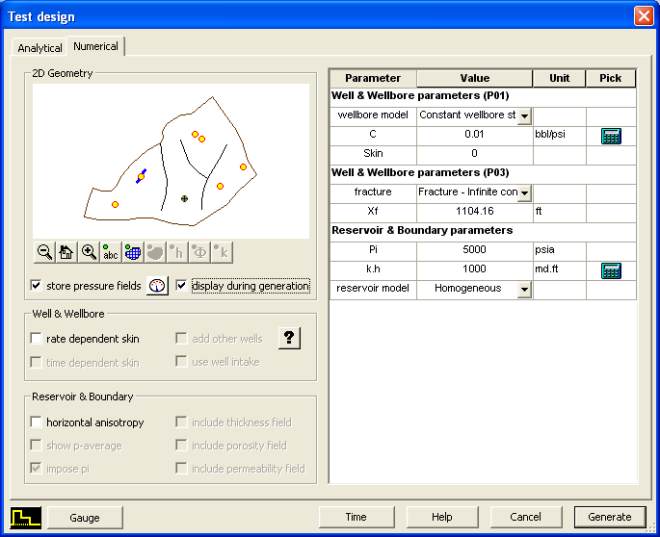The height and width of the screenshot is (537, 660).
Task: Open calculator for the C parameter
Action: (610, 135)
